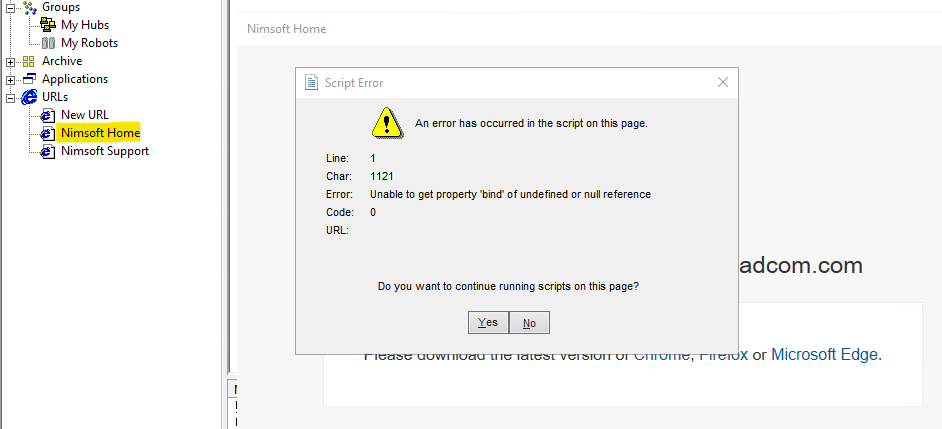
Task: Click the Nimsoft Support page icon
Action: click(48, 151)
